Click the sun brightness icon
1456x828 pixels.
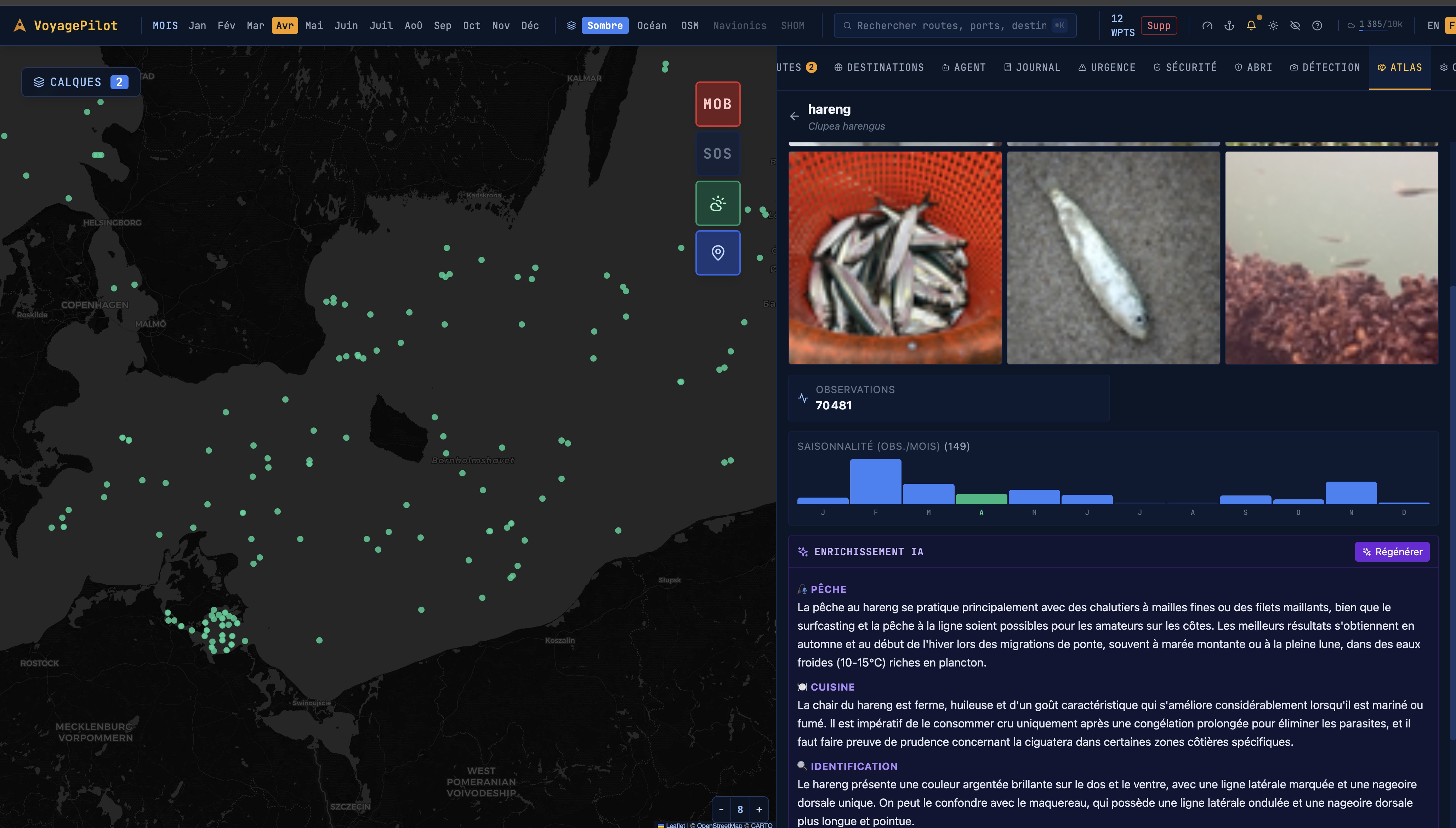1273,25
